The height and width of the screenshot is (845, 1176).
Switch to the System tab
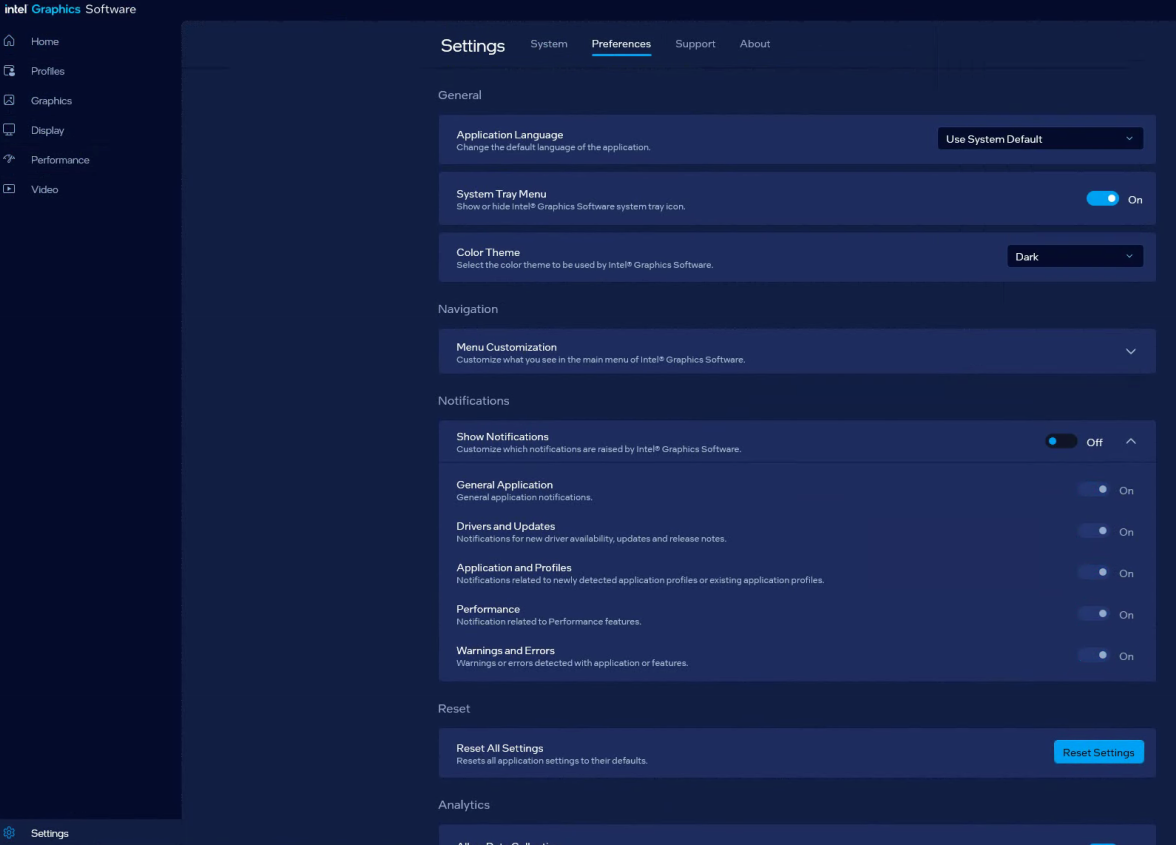[548, 44]
